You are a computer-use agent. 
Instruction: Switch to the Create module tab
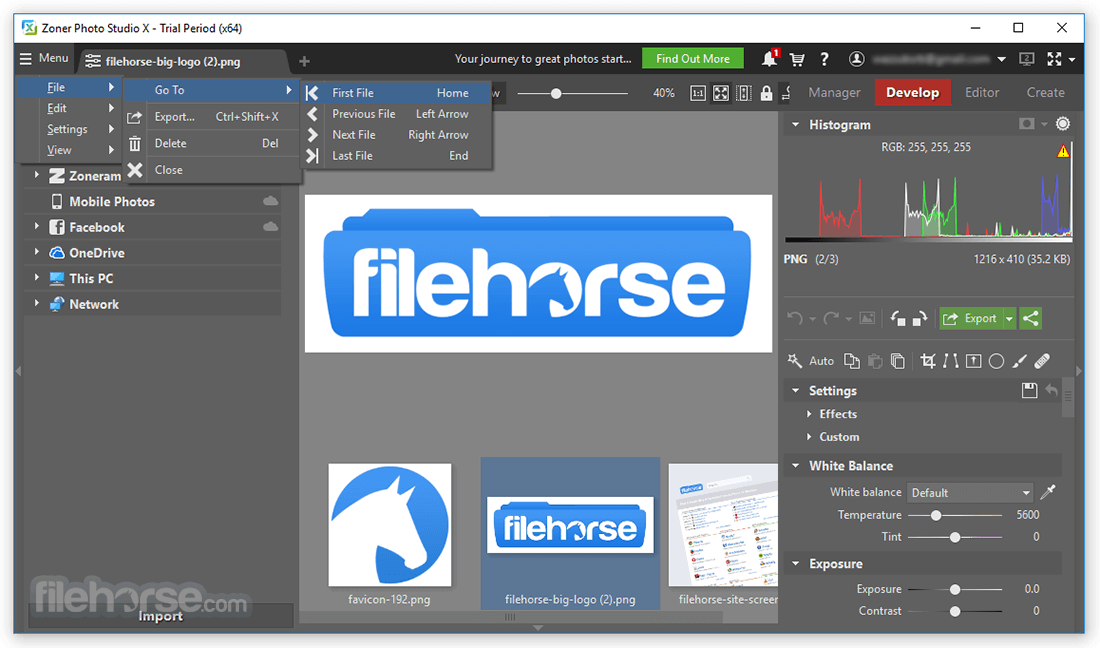[x=1045, y=93]
